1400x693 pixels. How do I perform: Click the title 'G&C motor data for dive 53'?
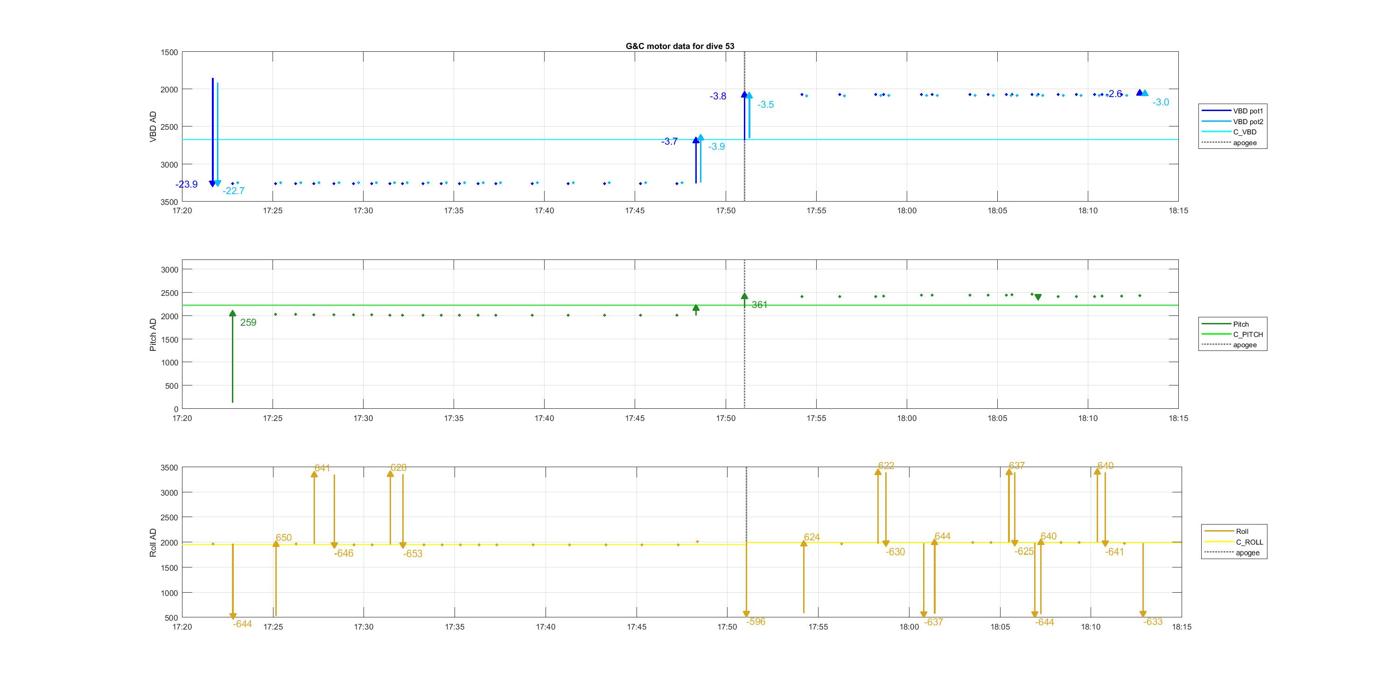[679, 46]
